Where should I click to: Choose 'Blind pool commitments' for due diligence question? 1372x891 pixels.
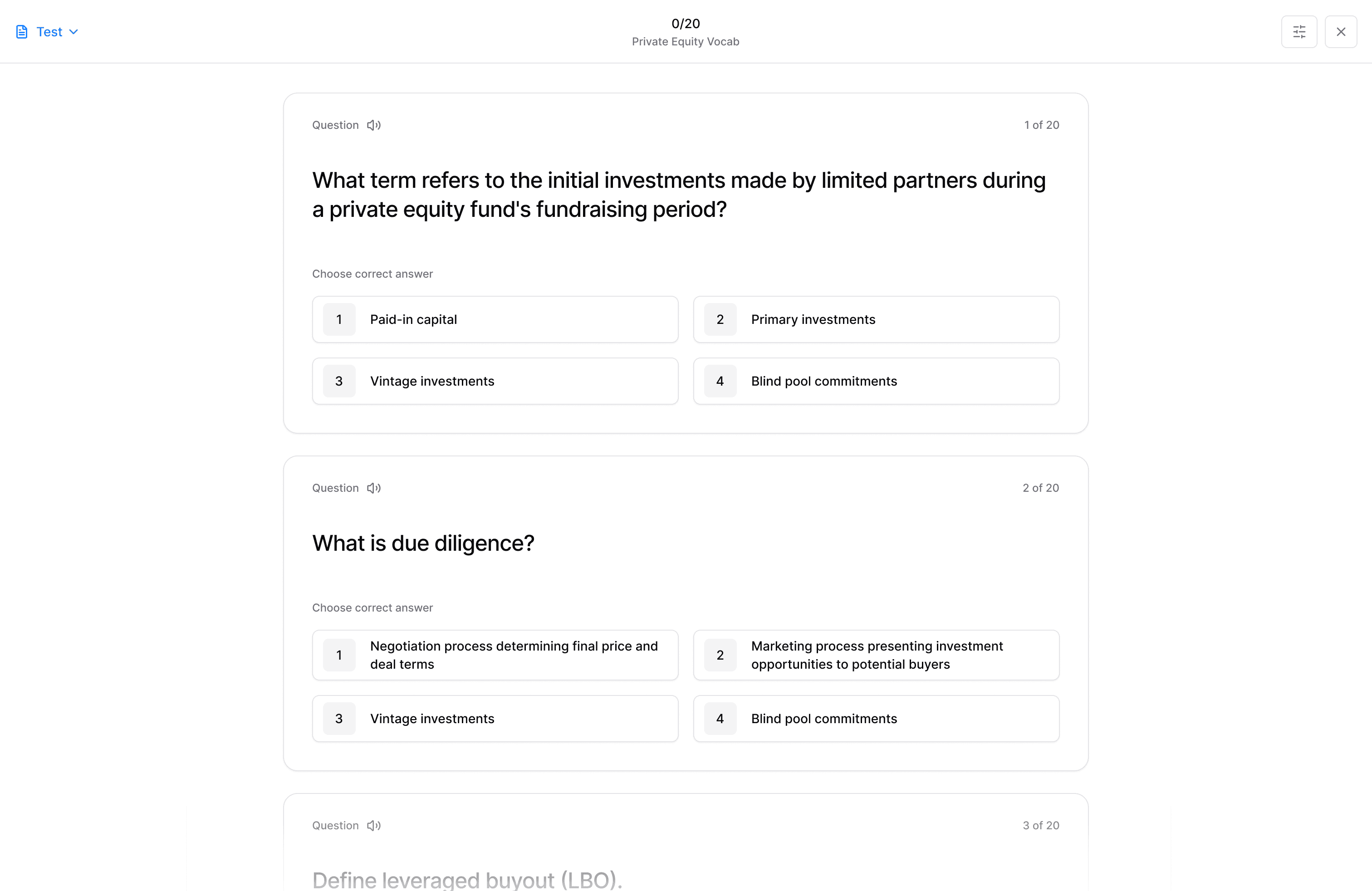tap(876, 719)
